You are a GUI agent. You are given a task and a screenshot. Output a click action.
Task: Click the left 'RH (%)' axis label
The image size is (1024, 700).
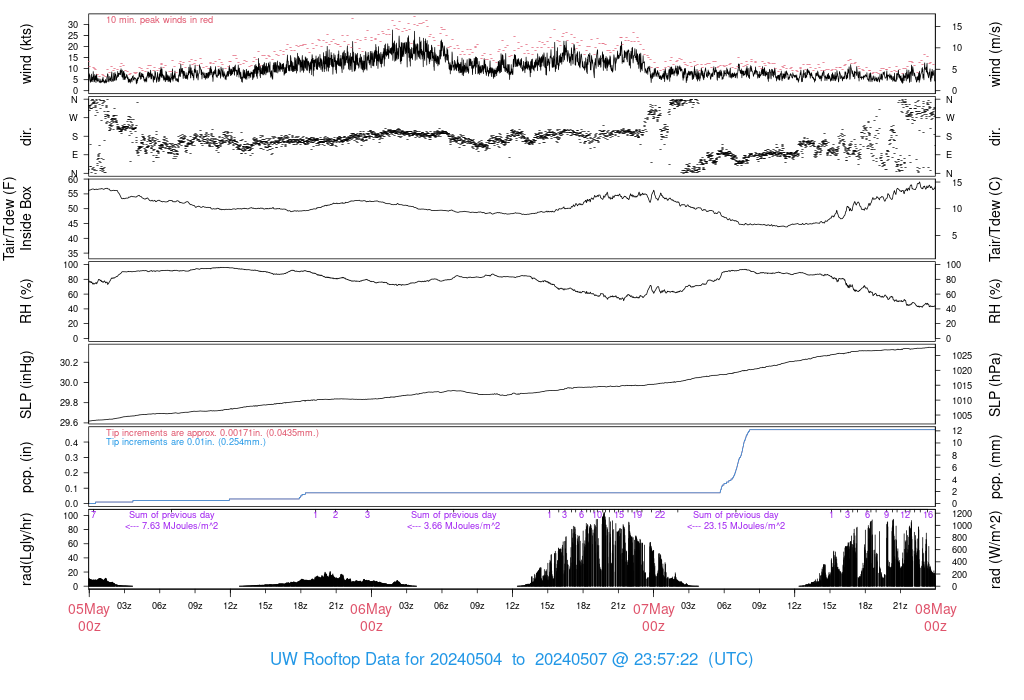26,301
